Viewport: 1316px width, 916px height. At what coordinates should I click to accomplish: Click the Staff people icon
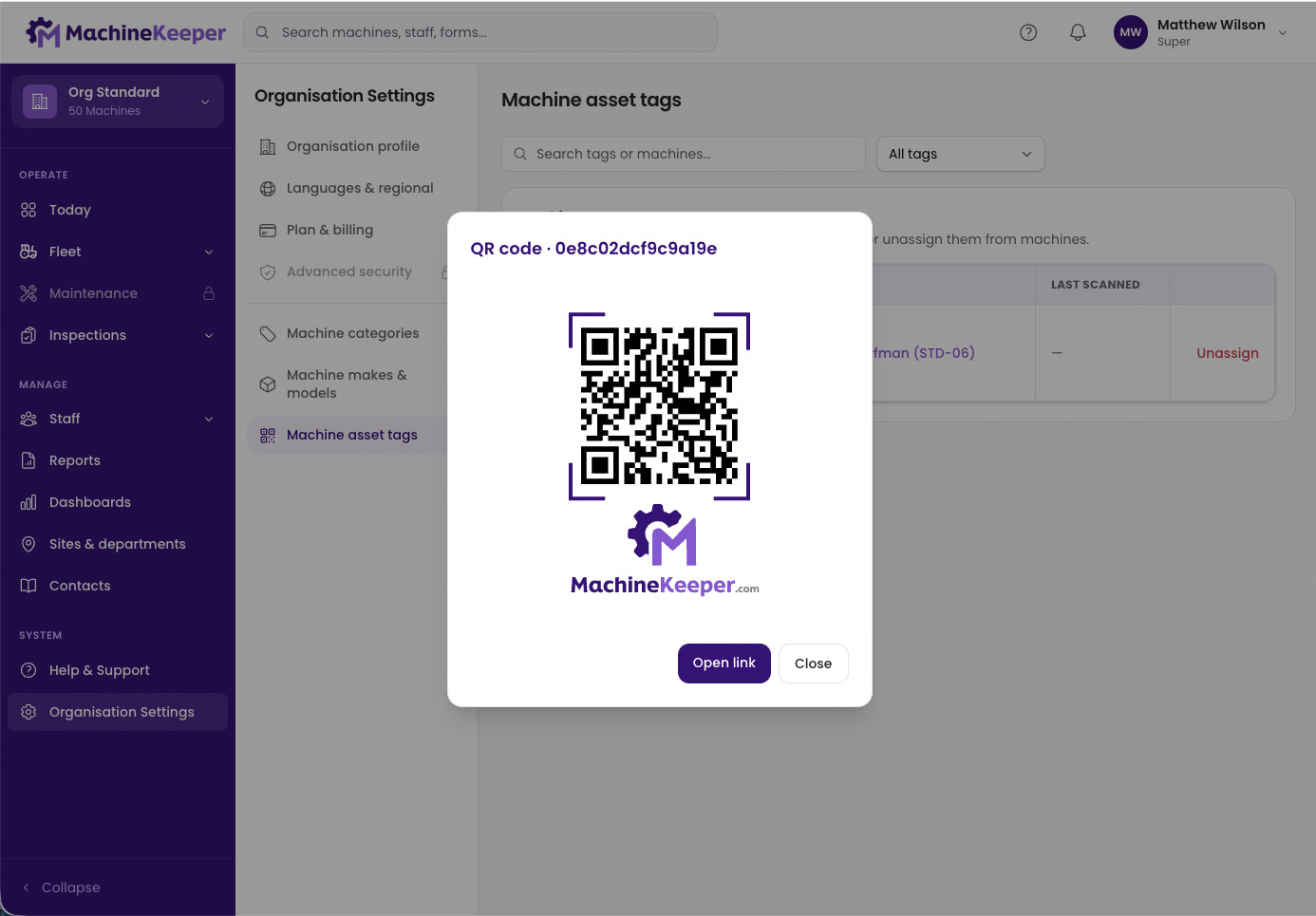point(28,419)
